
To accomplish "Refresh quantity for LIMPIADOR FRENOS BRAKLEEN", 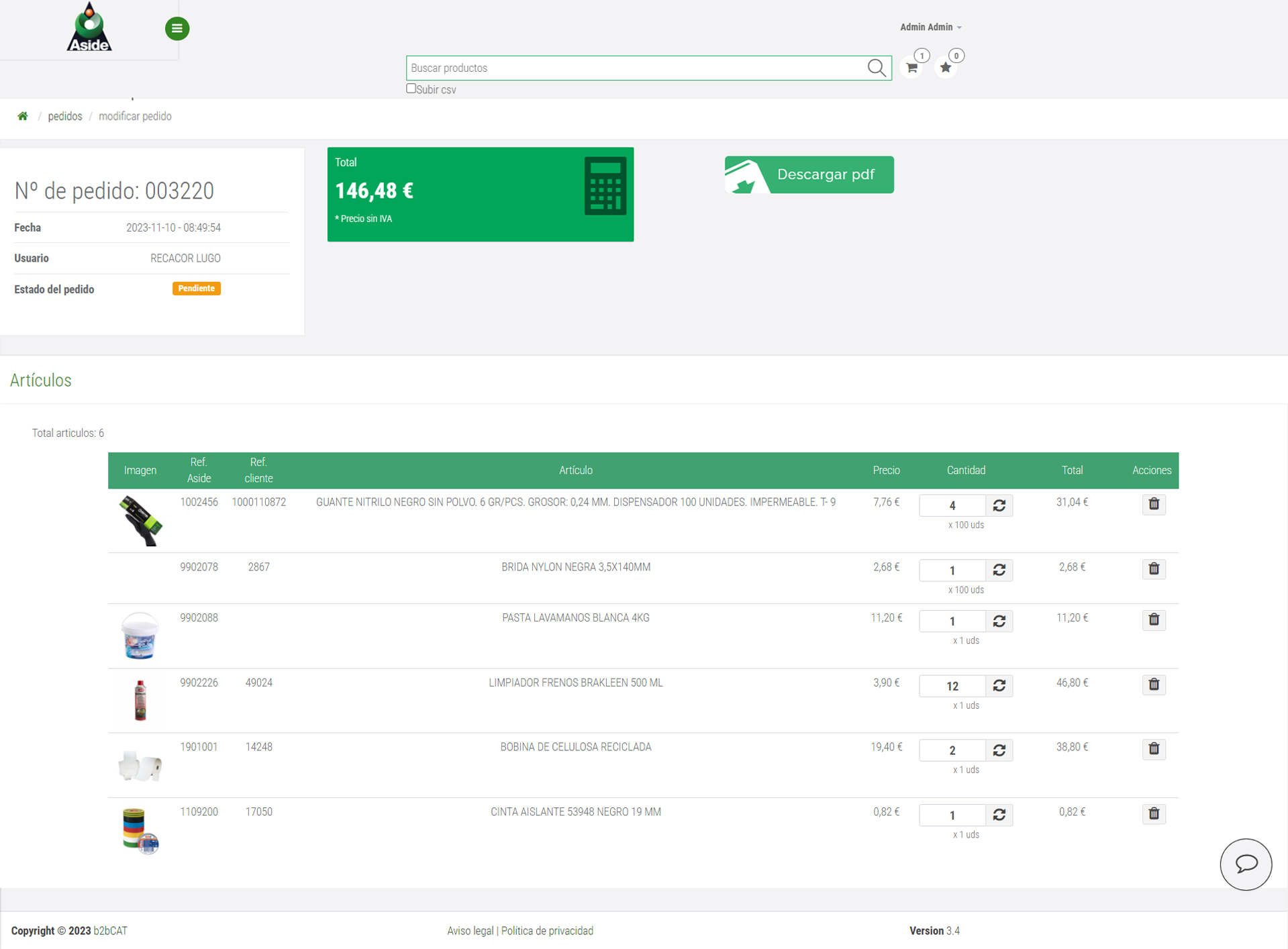I will tap(999, 685).
